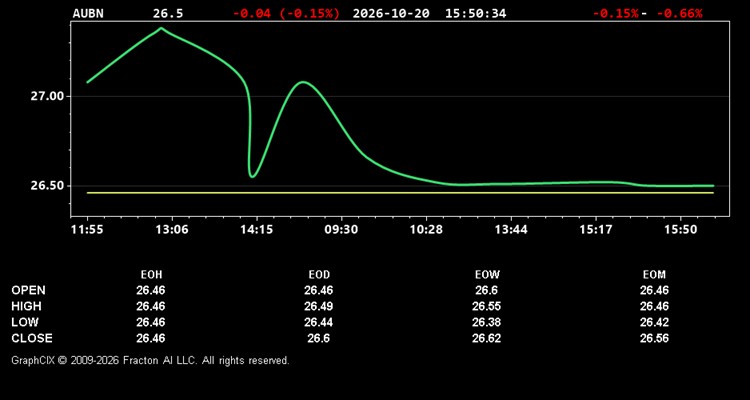Image resolution: width=750 pixels, height=400 pixels.
Task: Click the HIGH row label
Action: point(26,306)
